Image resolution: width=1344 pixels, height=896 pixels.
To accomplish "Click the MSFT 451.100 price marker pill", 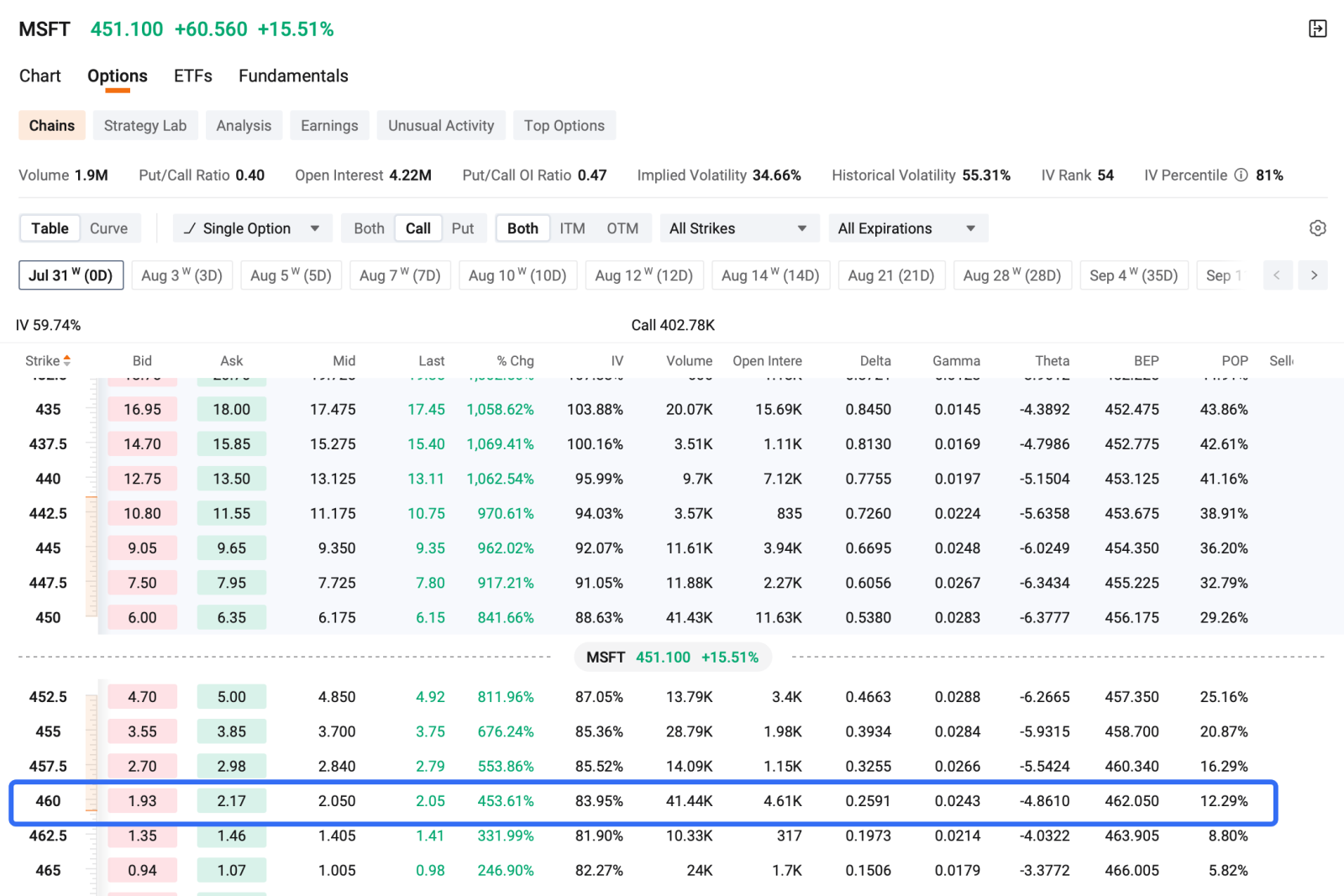I will click(x=672, y=658).
